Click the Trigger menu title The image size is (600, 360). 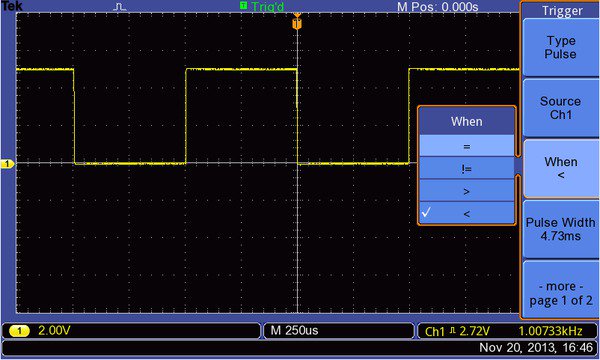coord(562,11)
